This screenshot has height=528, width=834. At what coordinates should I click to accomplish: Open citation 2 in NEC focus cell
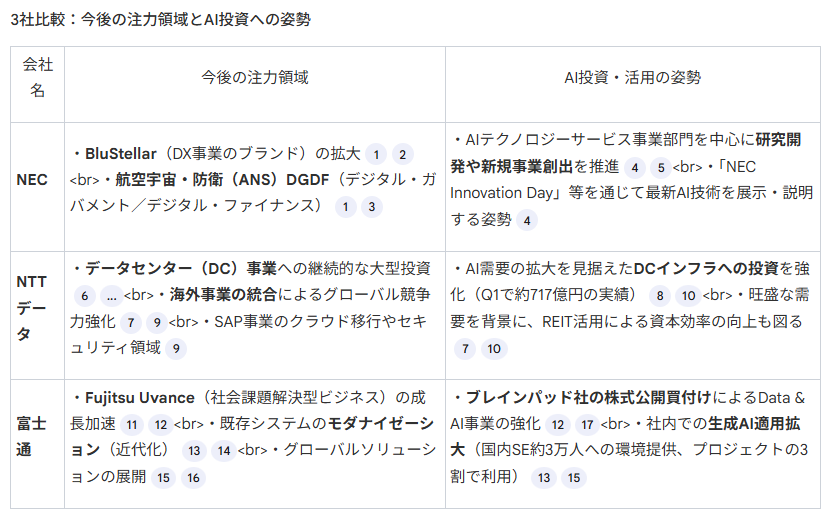(403, 155)
